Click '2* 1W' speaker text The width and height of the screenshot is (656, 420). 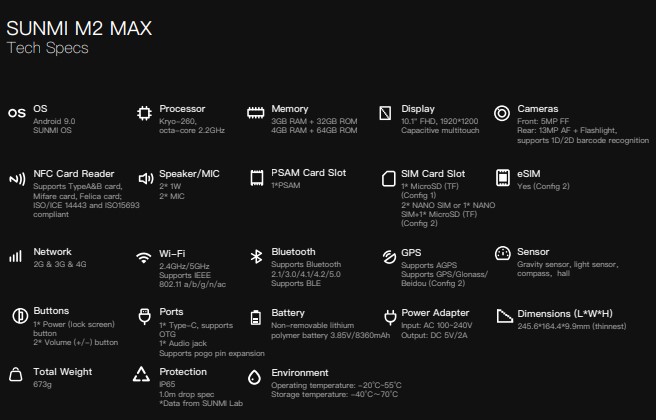[170, 186]
